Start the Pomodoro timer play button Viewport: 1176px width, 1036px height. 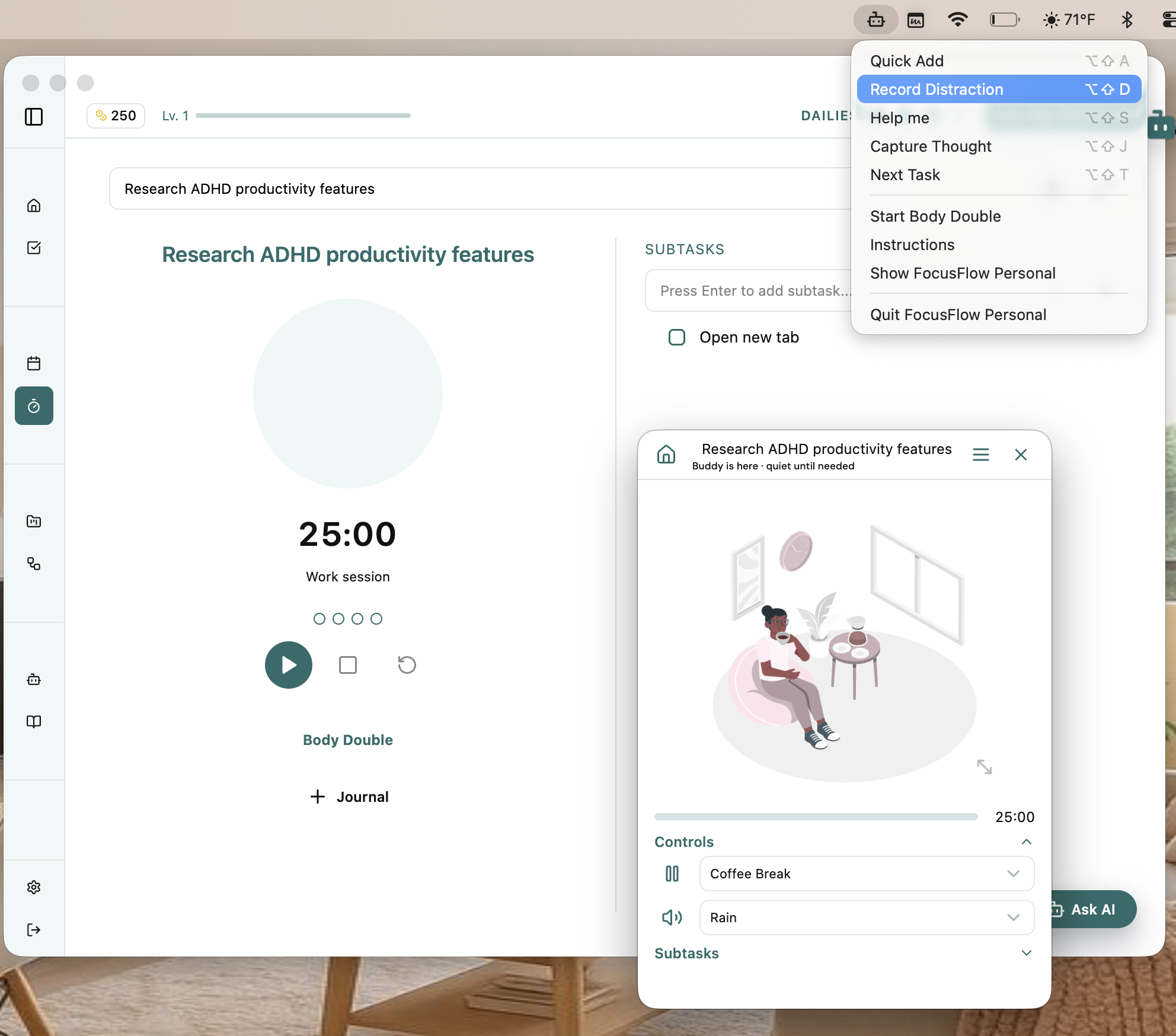[x=289, y=665]
